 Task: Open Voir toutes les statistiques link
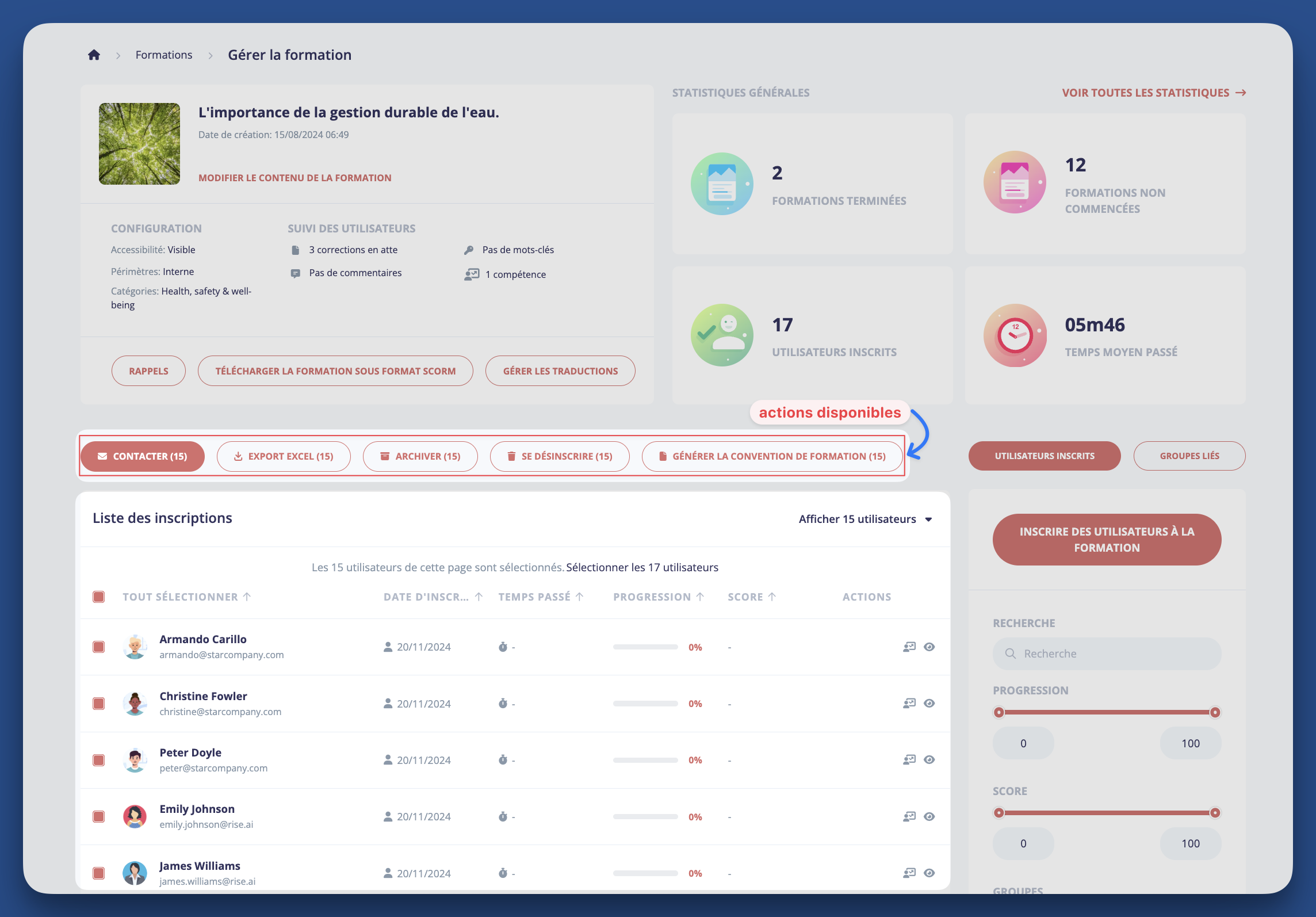coord(1153,92)
